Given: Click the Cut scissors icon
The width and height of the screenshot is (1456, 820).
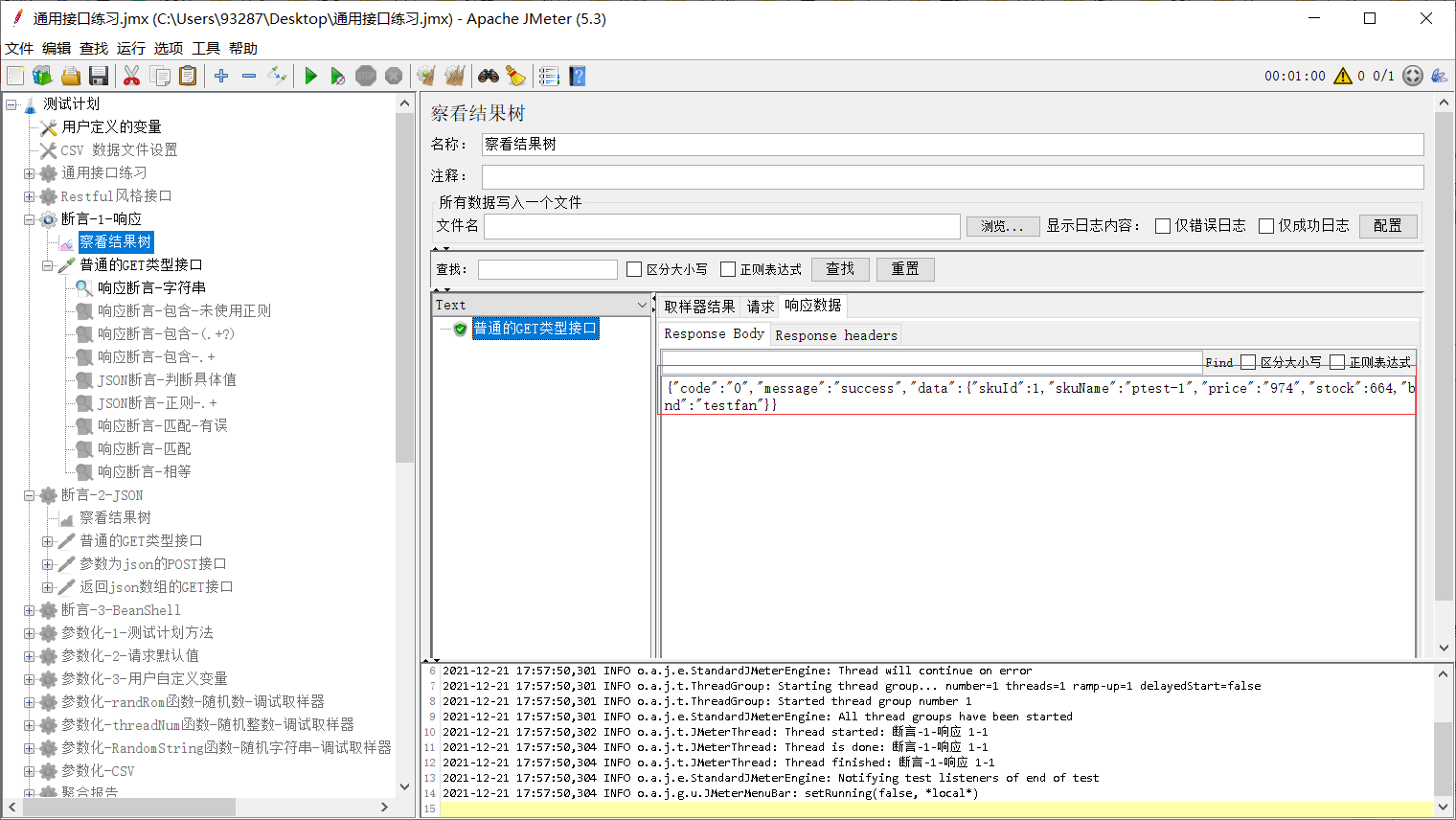Looking at the screenshot, I should click(132, 76).
